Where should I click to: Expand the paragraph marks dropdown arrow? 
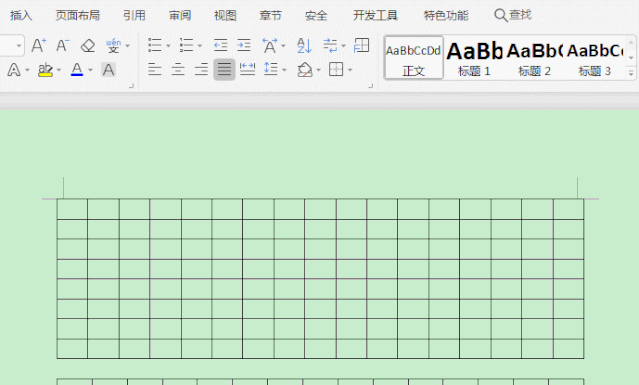pyautogui.click(x=344, y=46)
